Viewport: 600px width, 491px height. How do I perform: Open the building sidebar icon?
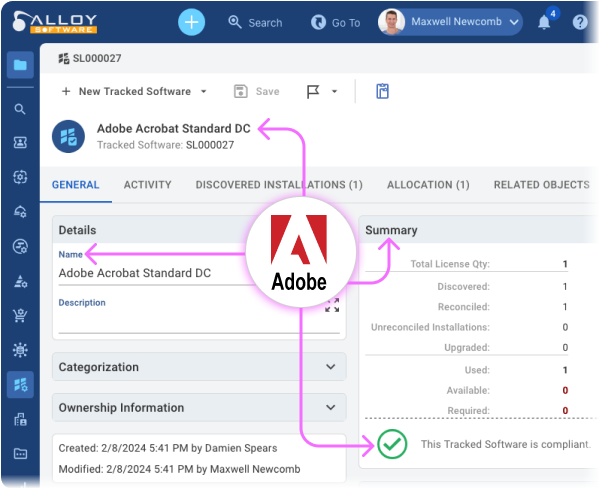click(20, 419)
